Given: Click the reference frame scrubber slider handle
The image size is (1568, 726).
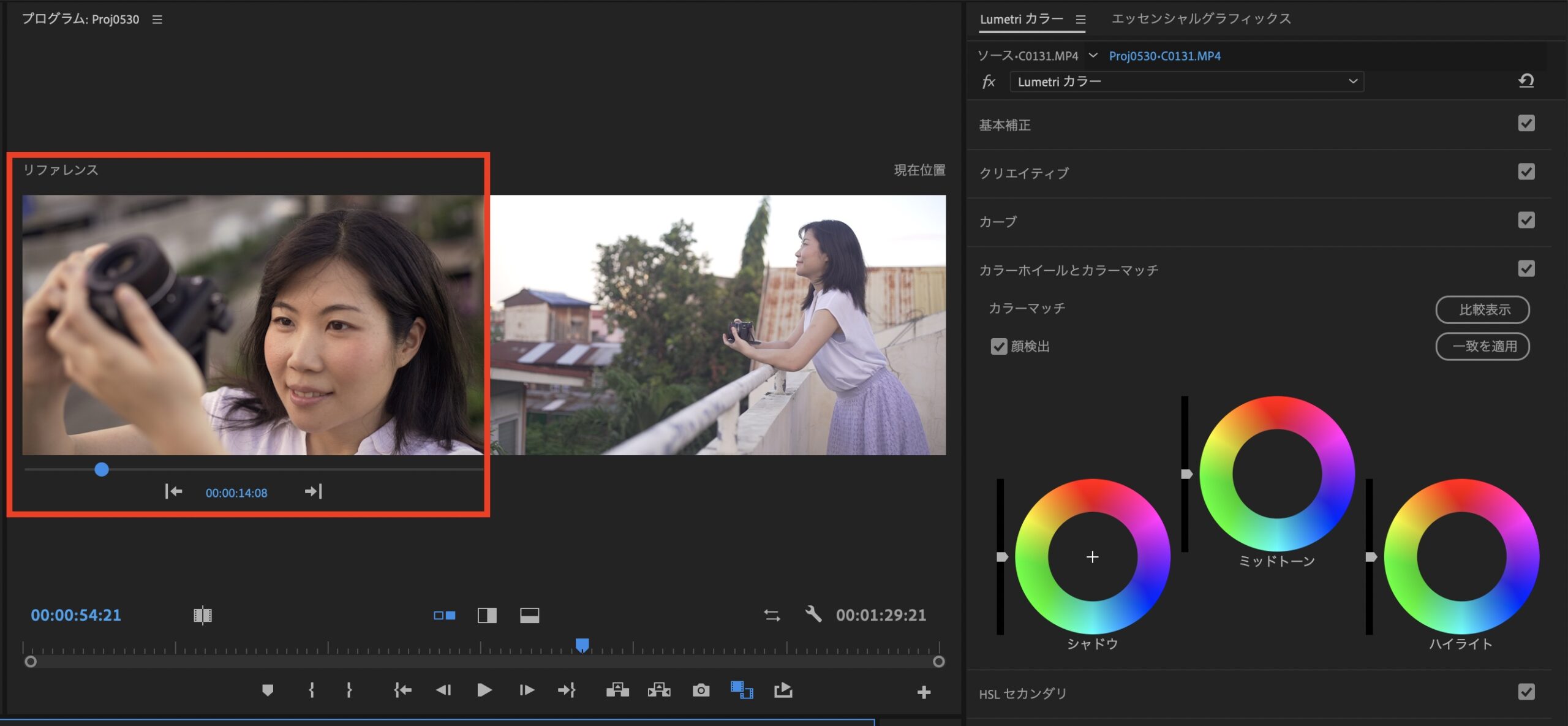Looking at the screenshot, I should (102, 470).
